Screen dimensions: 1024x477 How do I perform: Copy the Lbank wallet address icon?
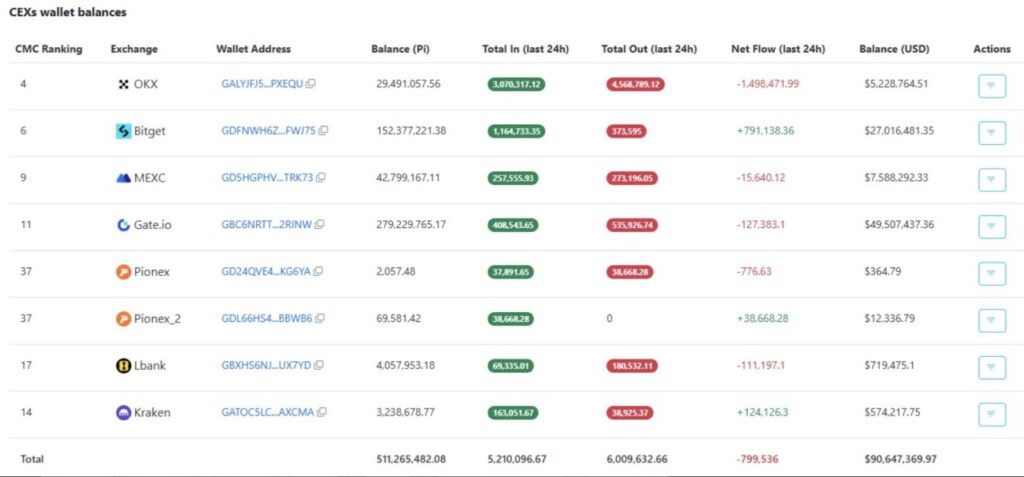pos(319,366)
